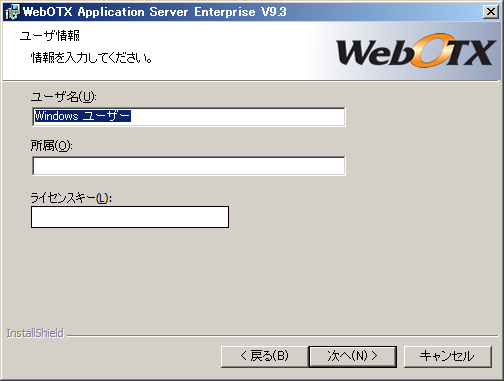The width and height of the screenshot is (504, 381).
Task: Focus the 所属 input field
Action: [x=189, y=166]
